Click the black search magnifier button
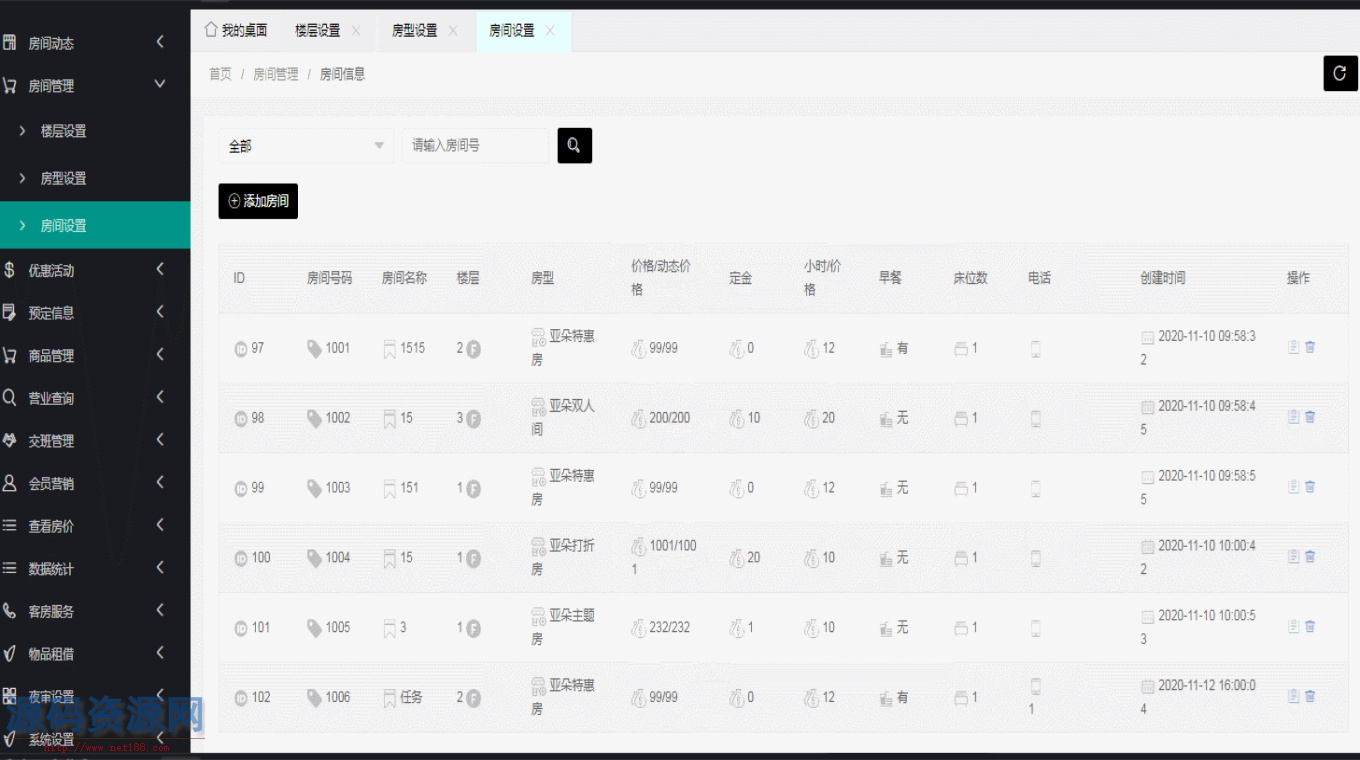 click(x=574, y=145)
